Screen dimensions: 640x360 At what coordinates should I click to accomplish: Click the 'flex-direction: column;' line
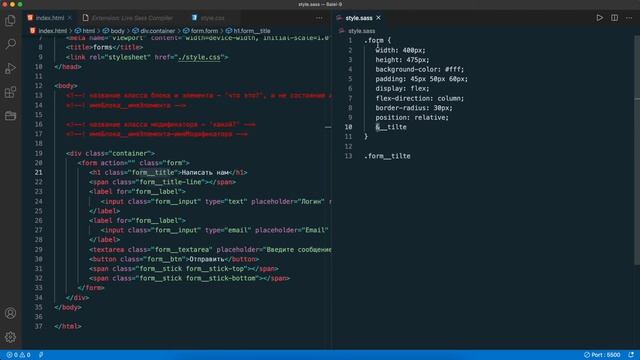[x=420, y=98]
